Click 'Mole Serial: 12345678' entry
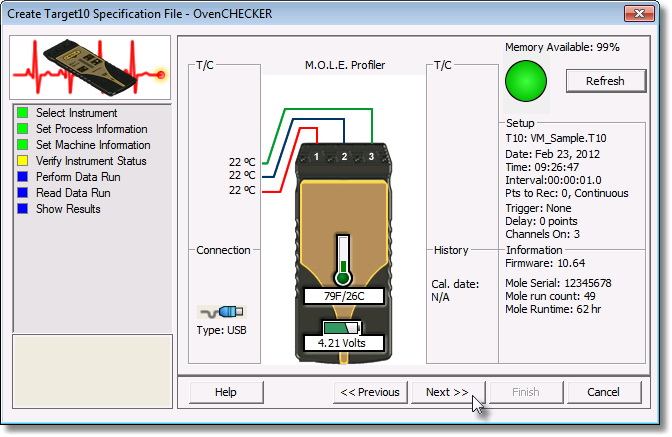 [558, 283]
